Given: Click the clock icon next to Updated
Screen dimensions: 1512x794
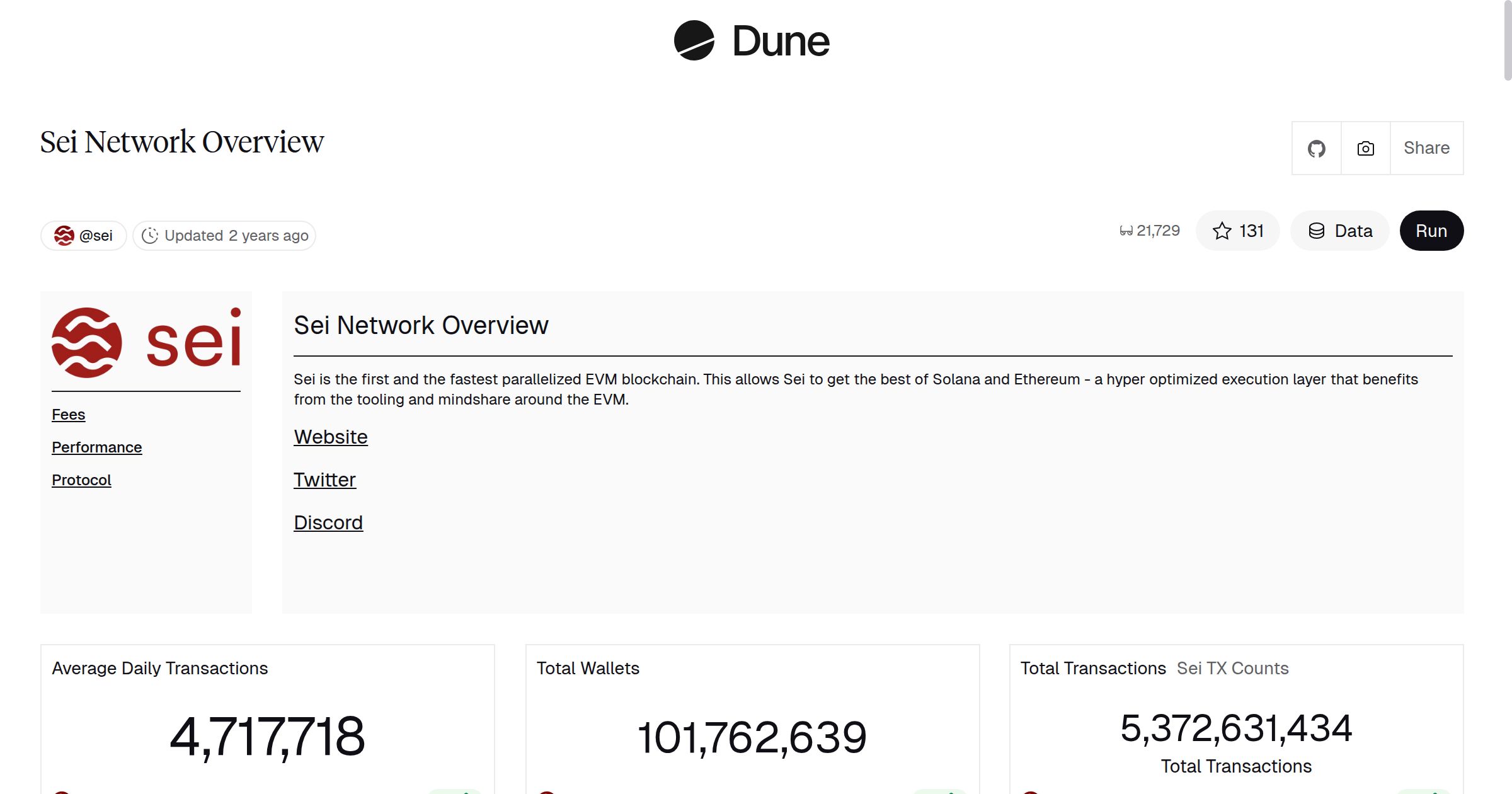Looking at the screenshot, I should coord(149,235).
